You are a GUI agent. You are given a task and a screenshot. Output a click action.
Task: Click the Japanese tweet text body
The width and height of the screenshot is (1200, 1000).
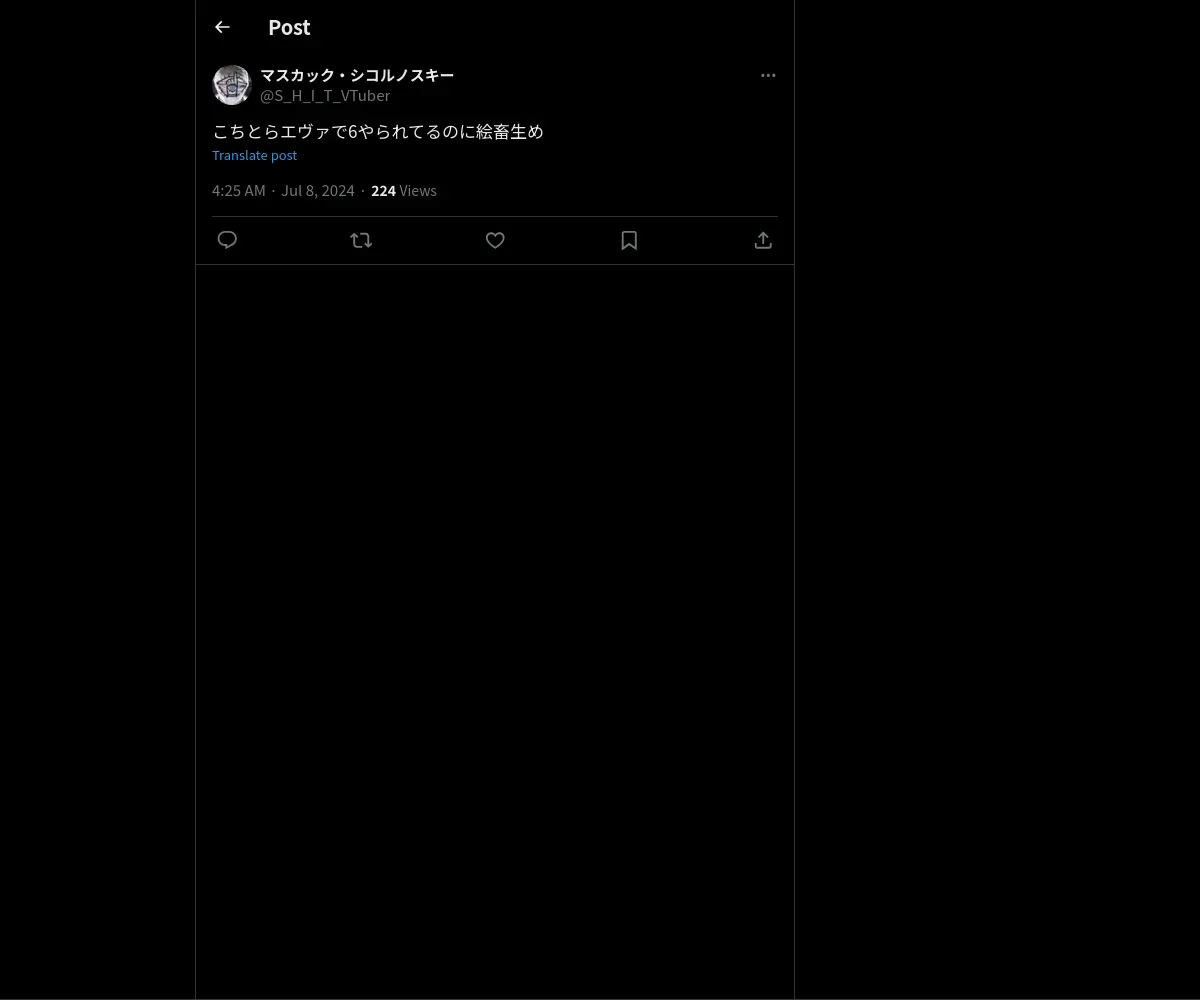click(378, 131)
